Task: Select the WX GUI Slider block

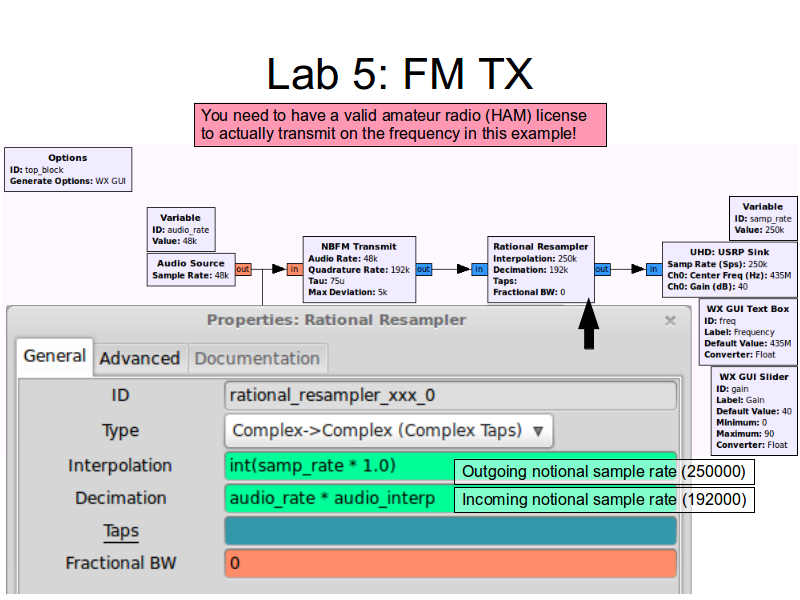Action: point(755,410)
